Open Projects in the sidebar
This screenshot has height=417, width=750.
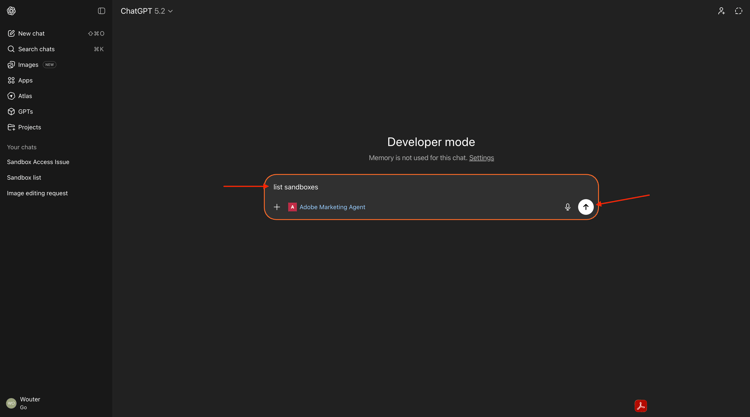pyautogui.click(x=55, y=127)
